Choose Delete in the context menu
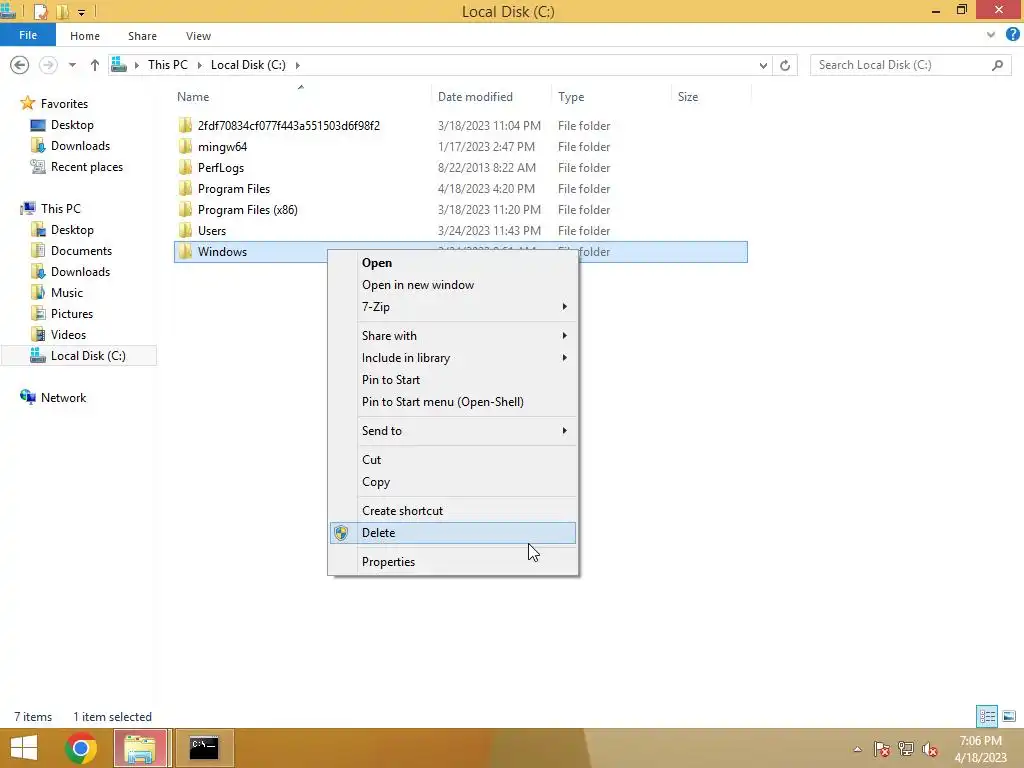 453,533
